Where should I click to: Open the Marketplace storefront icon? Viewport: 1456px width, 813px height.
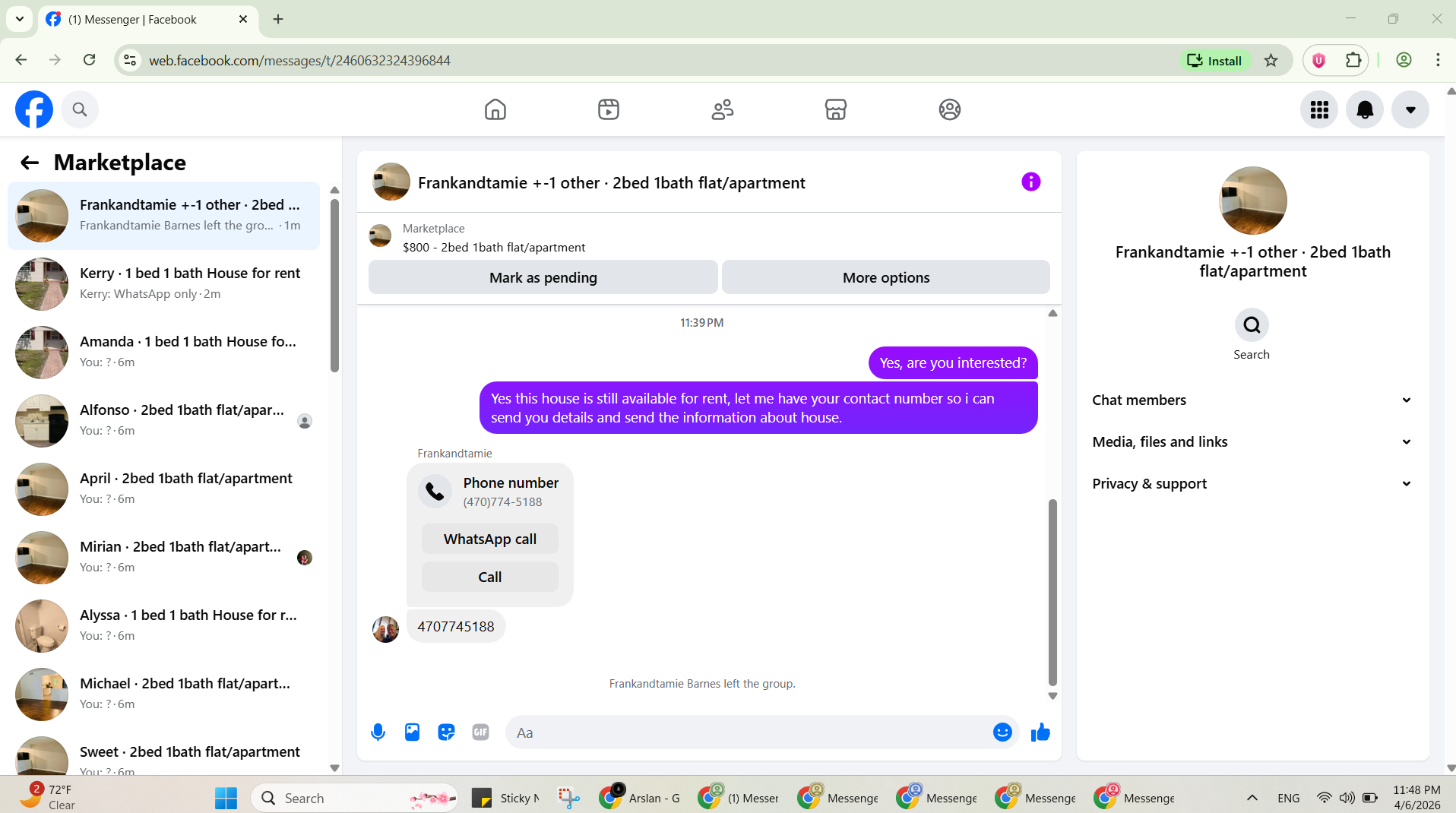[x=836, y=109]
